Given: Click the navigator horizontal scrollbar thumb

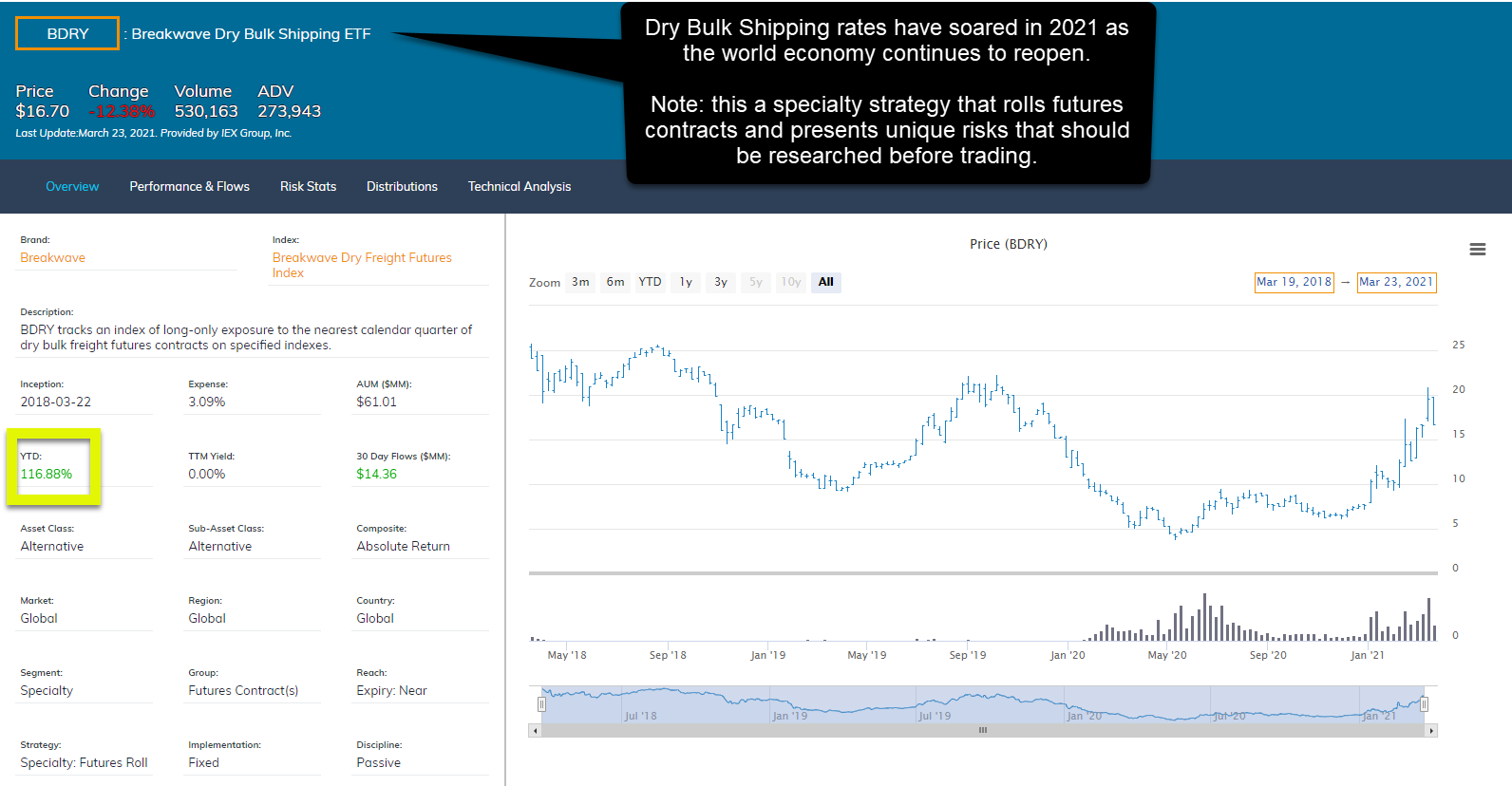Looking at the screenshot, I should (x=983, y=731).
